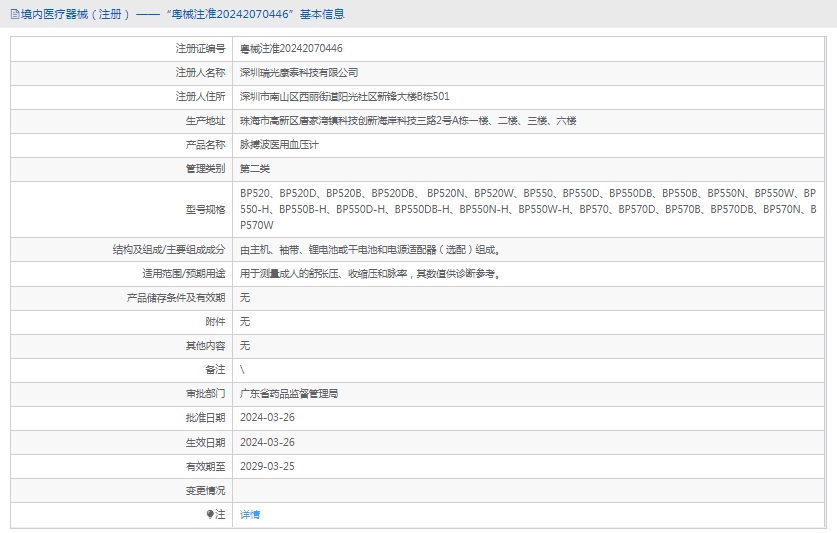Click the approval department 广东省药品监督管理局
Image resolution: width=837 pixels, height=533 pixels.
289,393
